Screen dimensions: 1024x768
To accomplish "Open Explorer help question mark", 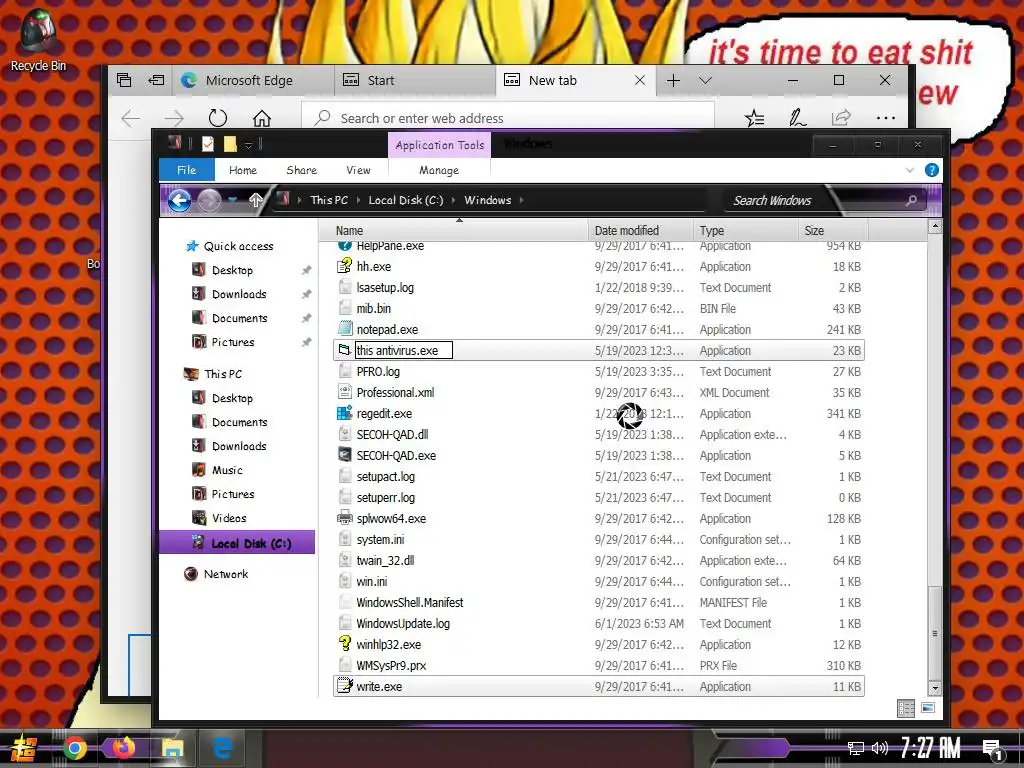I will click(932, 170).
